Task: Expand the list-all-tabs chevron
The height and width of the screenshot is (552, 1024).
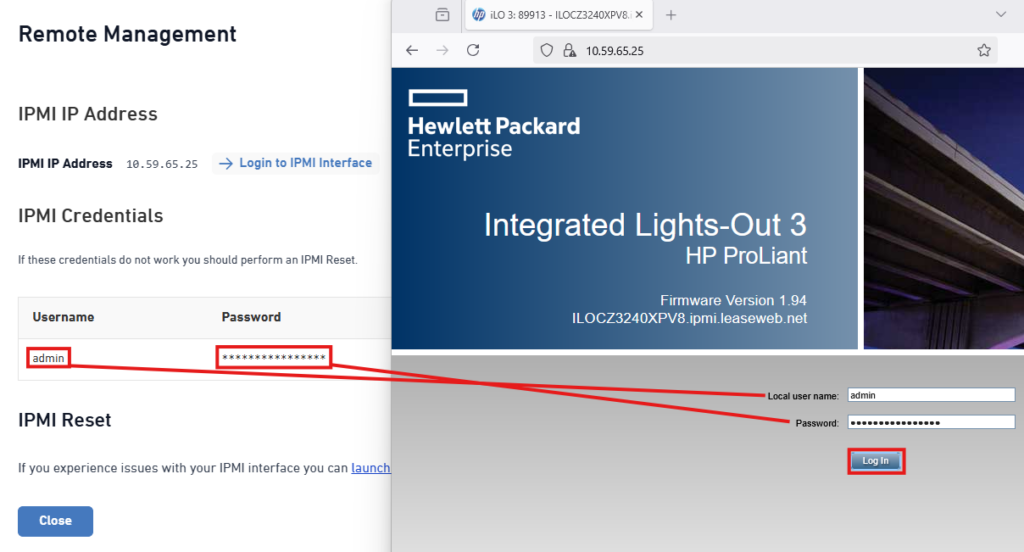Action: 1000,14
